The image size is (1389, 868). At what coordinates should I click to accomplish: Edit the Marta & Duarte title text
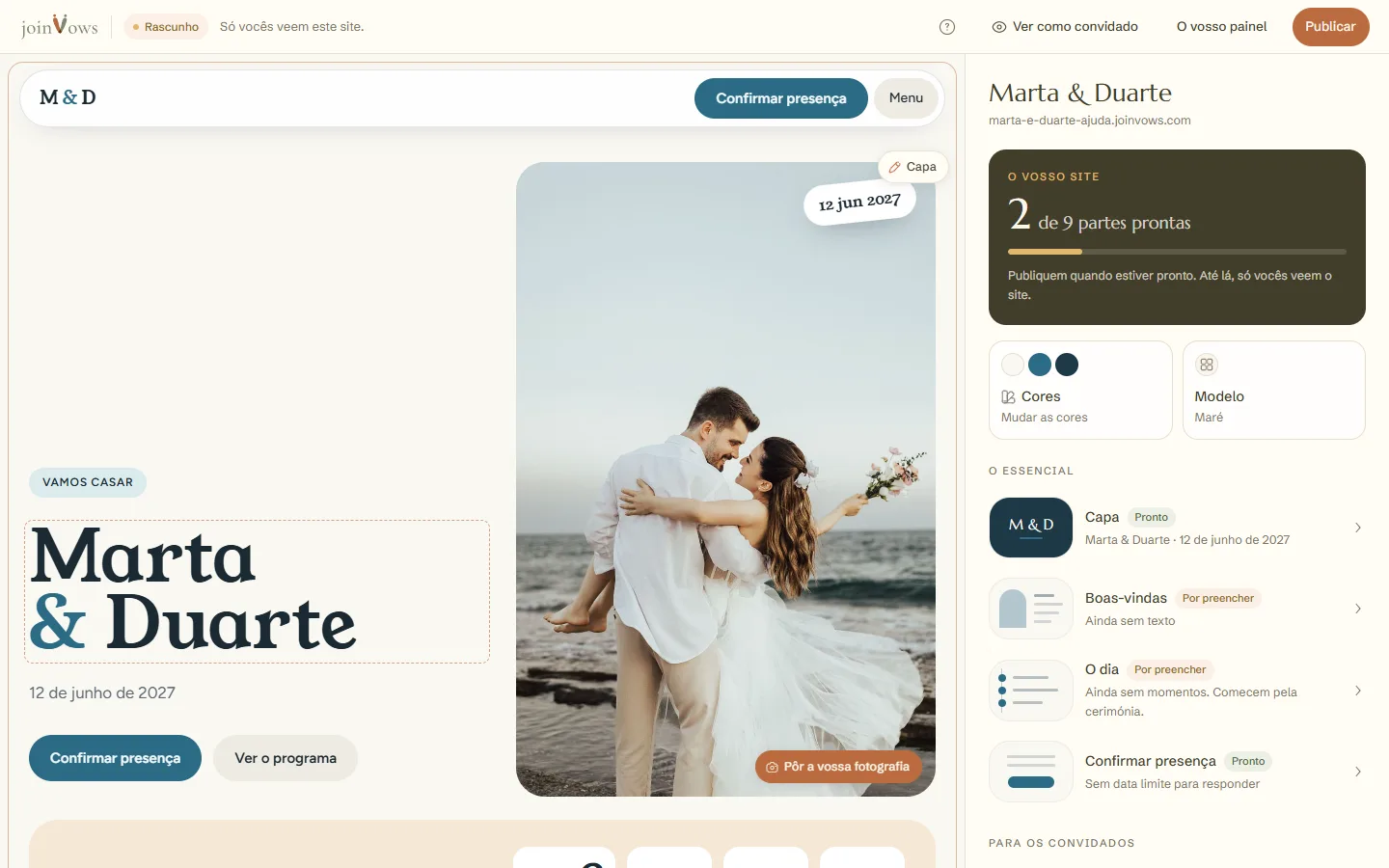click(x=257, y=591)
